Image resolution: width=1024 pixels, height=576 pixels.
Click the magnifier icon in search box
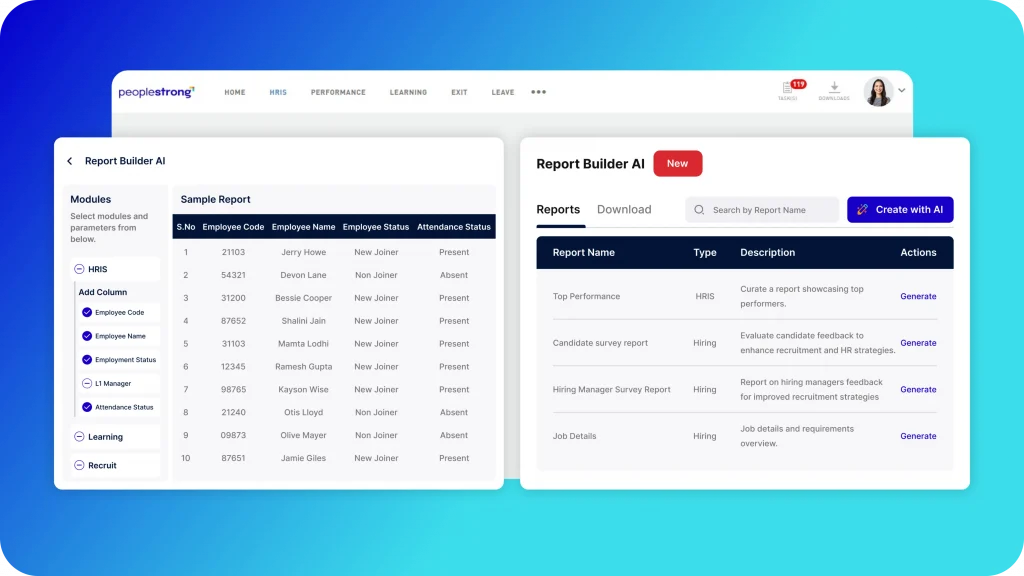[700, 210]
